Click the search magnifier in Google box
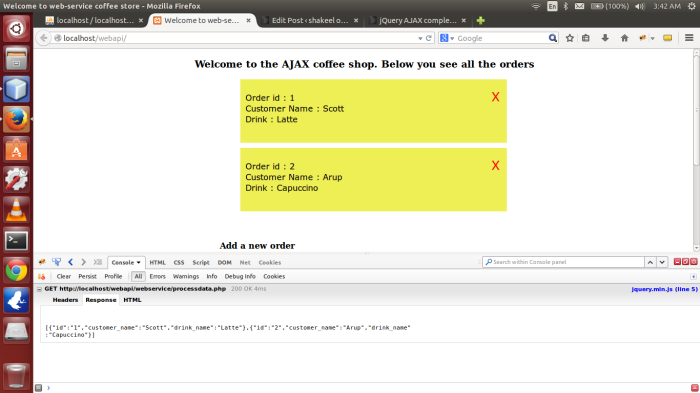Screen dimensions: 700x393 click(x=552, y=38)
